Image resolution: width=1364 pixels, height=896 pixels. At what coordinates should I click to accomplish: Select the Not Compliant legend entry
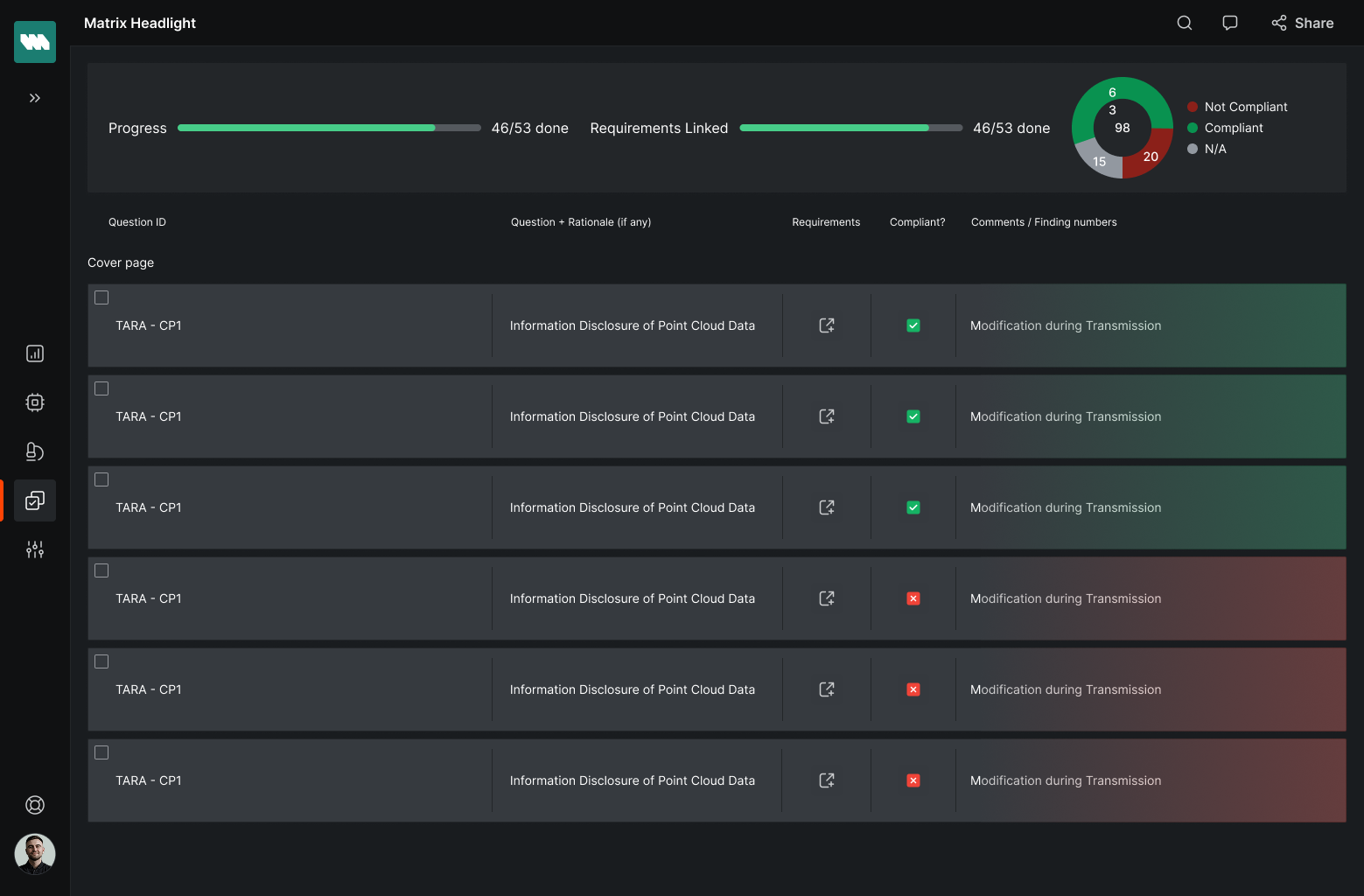pyautogui.click(x=1237, y=107)
